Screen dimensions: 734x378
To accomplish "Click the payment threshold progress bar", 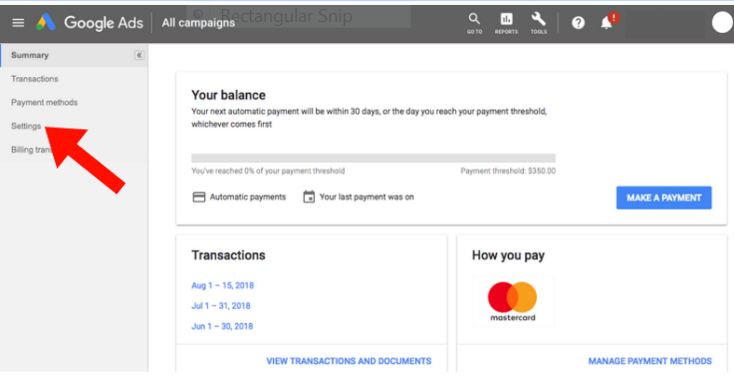I will tap(374, 158).
